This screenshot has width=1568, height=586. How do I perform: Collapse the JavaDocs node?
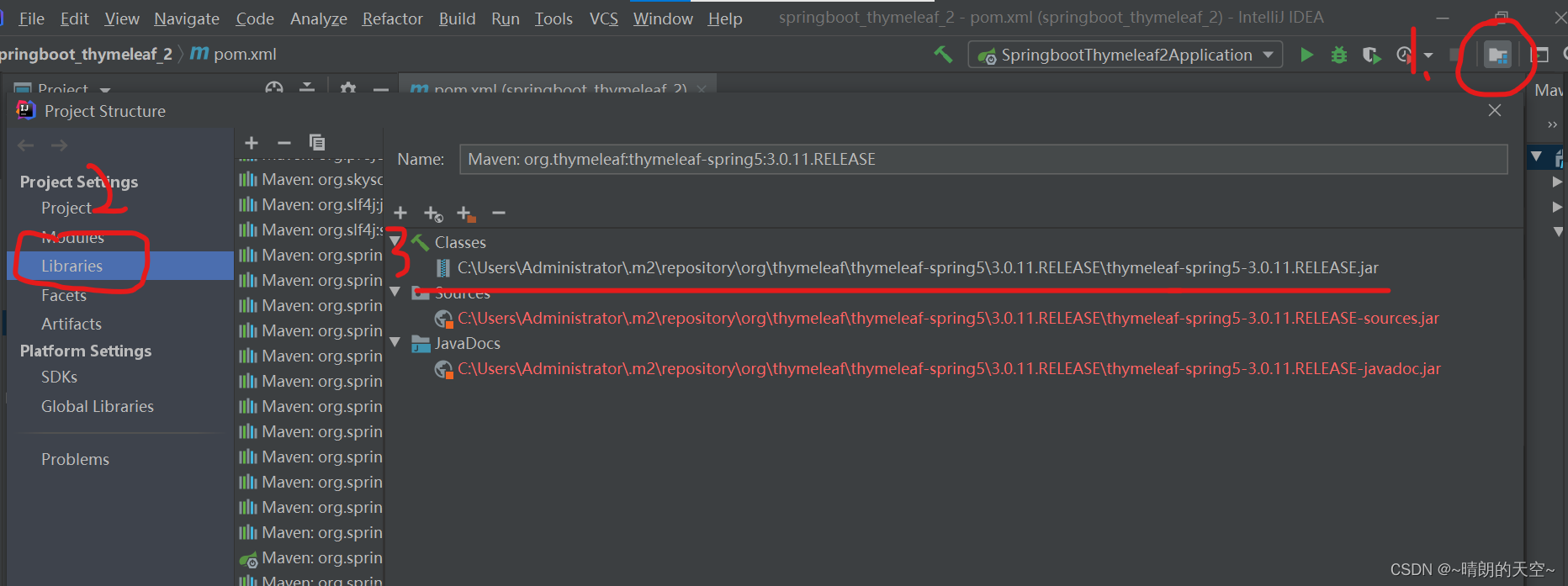pos(395,342)
